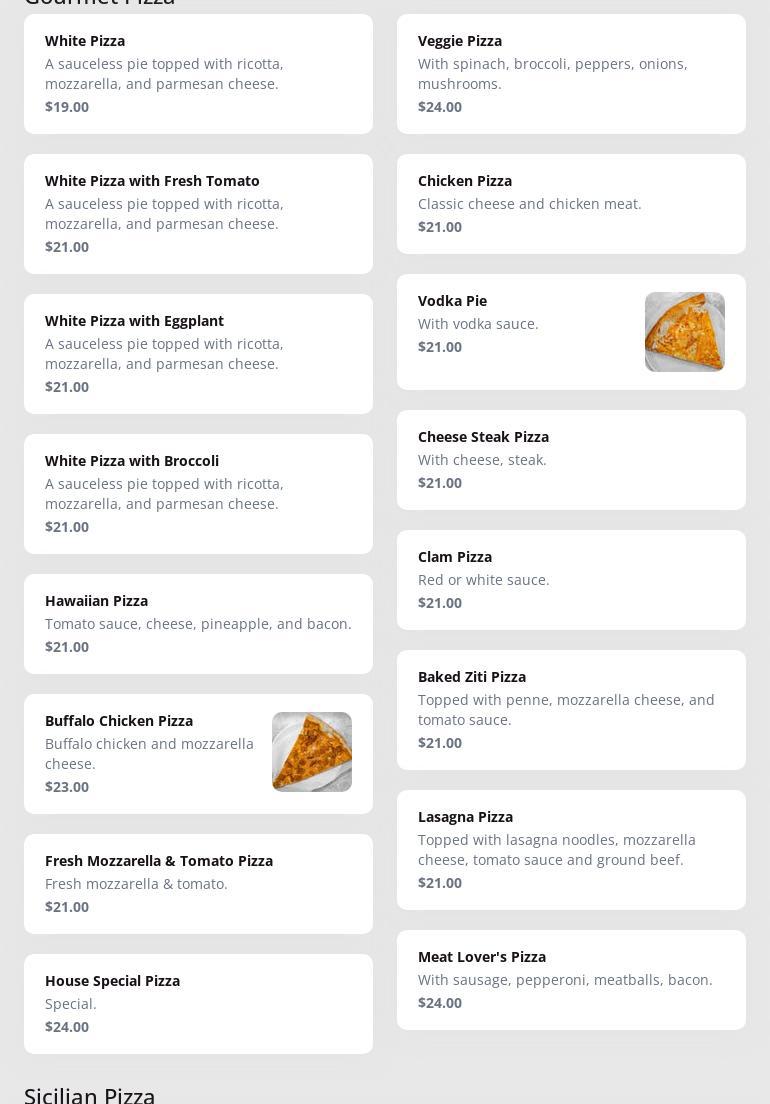770x1104 pixels.
Task: Open the Vodka Pie slice photo
Action: 684,332
